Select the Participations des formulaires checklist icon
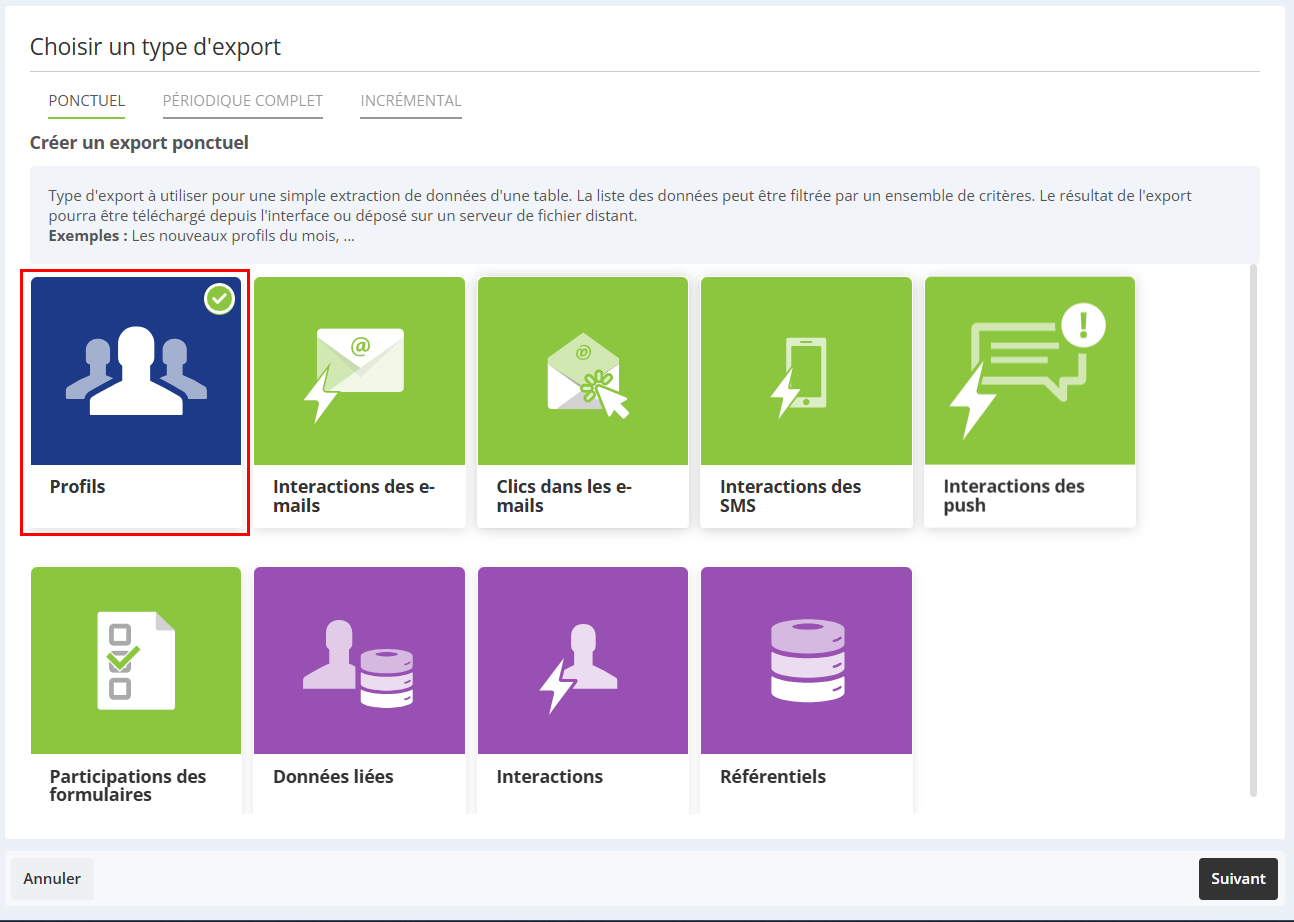The image size is (1294, 922). pyautogui.click(x=136, y=661)
